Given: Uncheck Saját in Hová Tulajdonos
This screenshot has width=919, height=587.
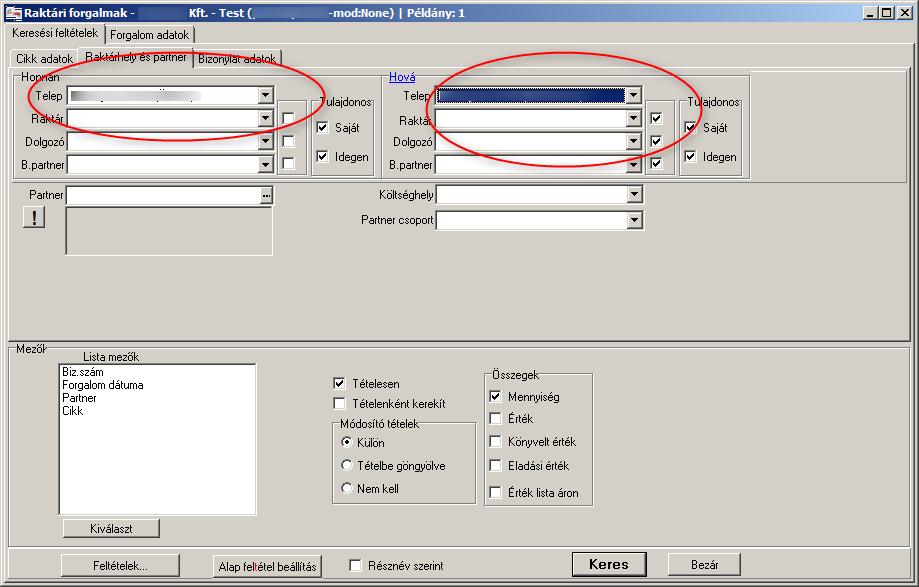Looking at the screenshot, I should 690,127.
